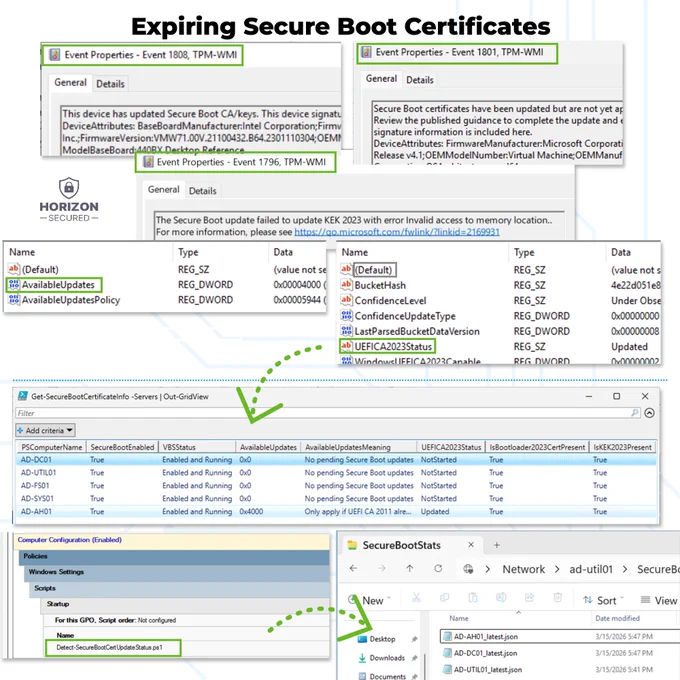Image resolution: width=680 pixels, height=680 pixels.
Task: Select the AD-UTIL01 row in Out-GridView
Action: click(336, 472)
